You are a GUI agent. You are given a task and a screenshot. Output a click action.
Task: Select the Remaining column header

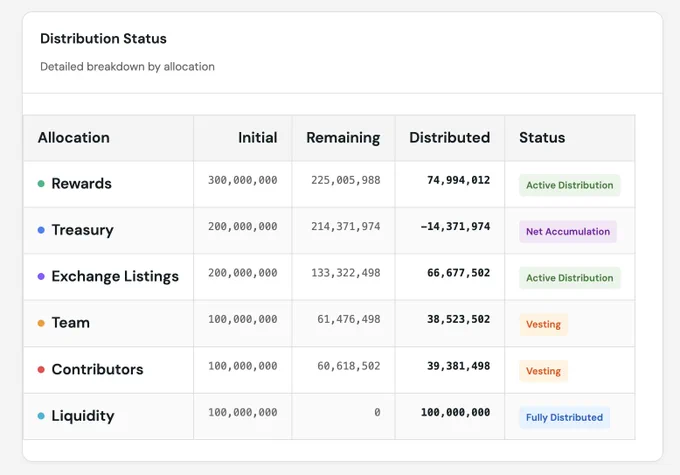[x=343, y=138]
